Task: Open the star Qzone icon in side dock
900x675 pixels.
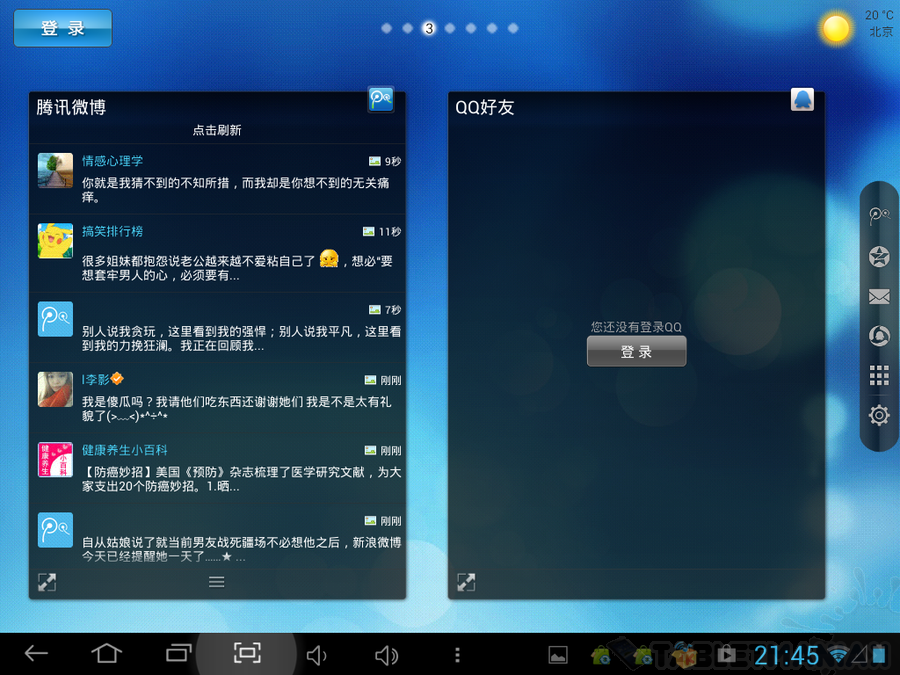Action: tap(879, 257)
